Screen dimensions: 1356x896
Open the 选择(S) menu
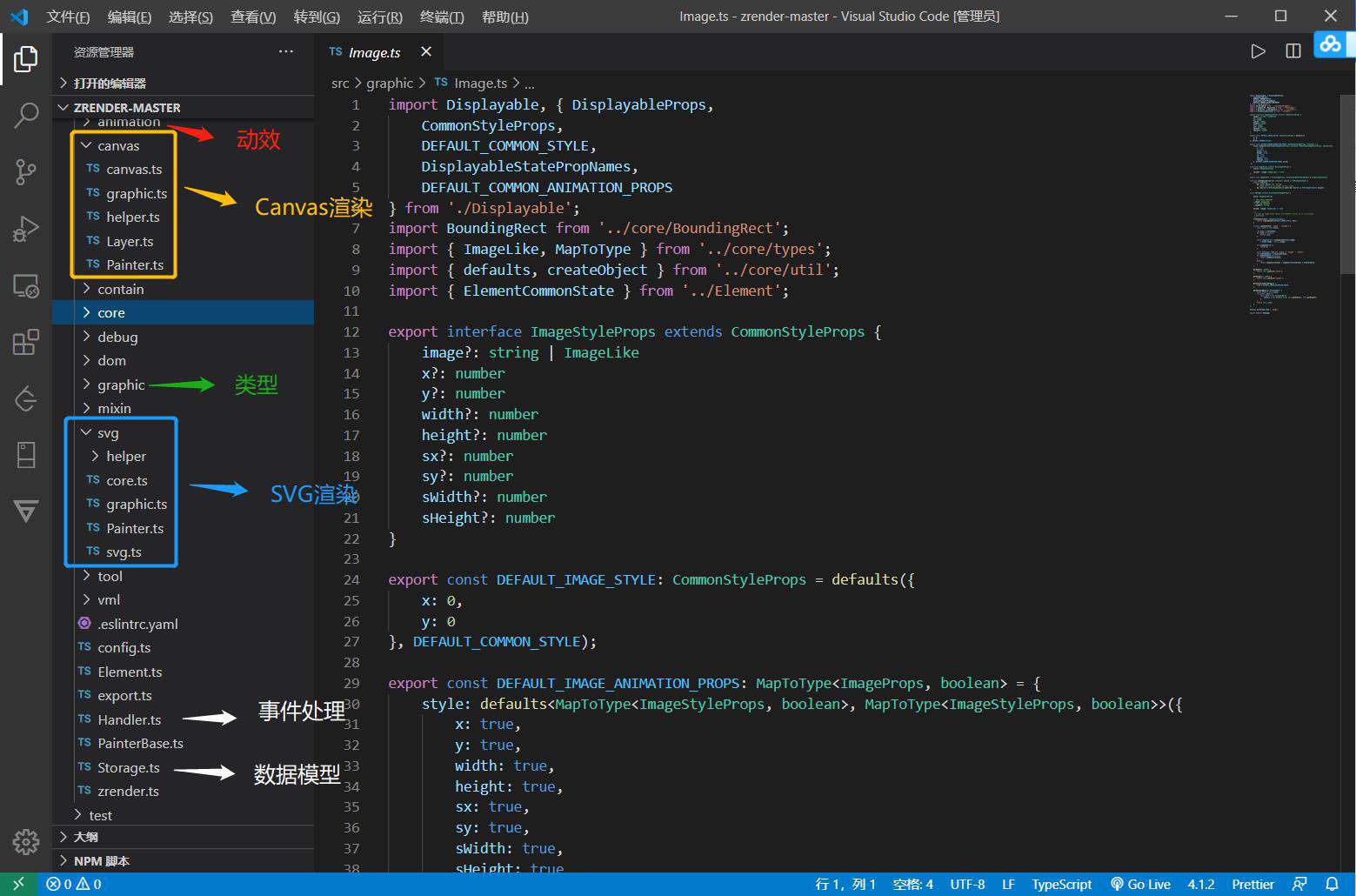190,17
